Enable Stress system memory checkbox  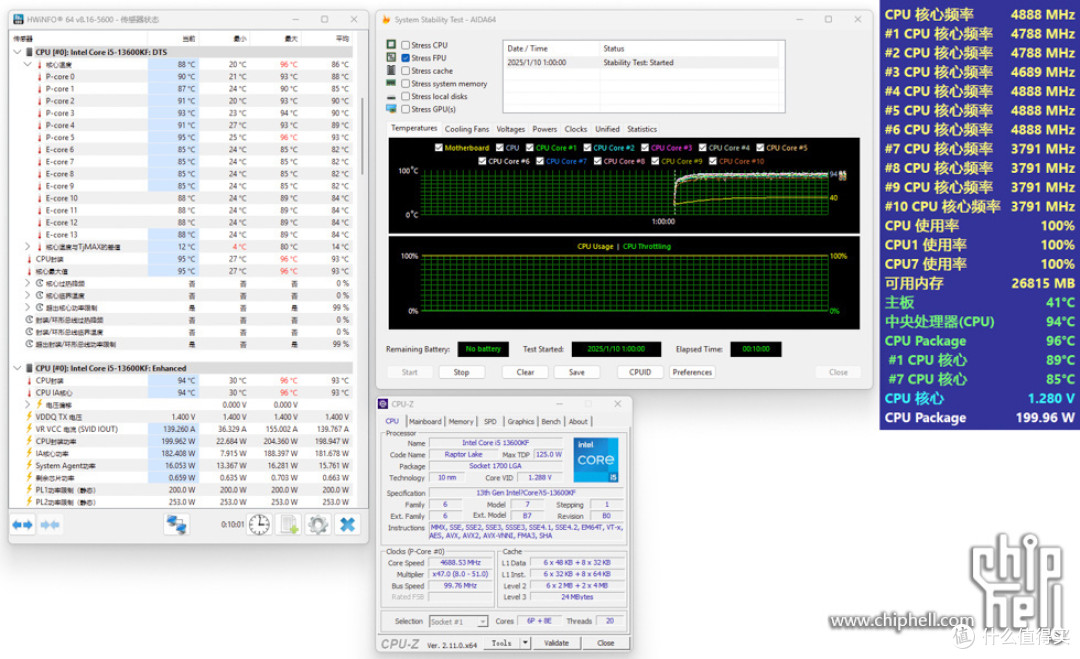click(x=406, y=83)
